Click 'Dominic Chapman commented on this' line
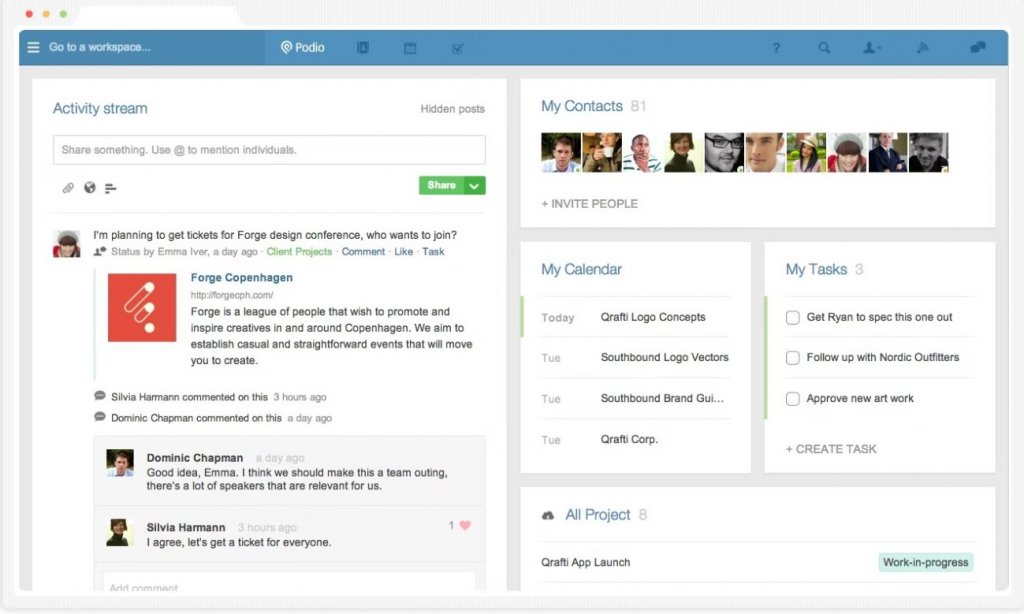The image size is (1024, 614). 197,418
